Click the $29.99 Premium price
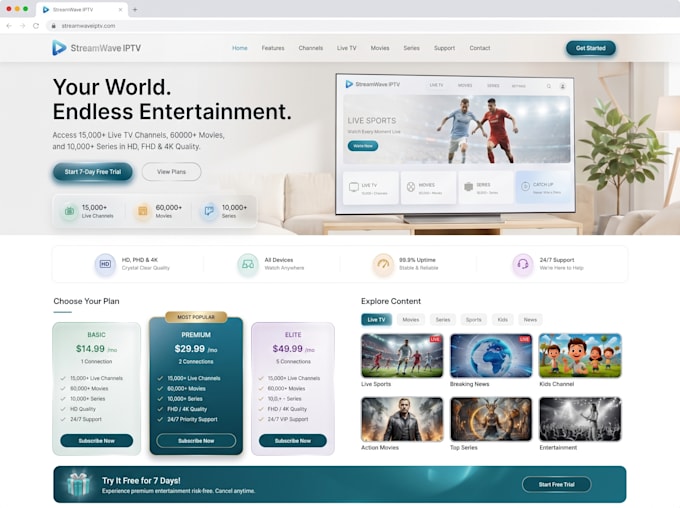This screenshot has width=680, height=508. coord(196,349)
